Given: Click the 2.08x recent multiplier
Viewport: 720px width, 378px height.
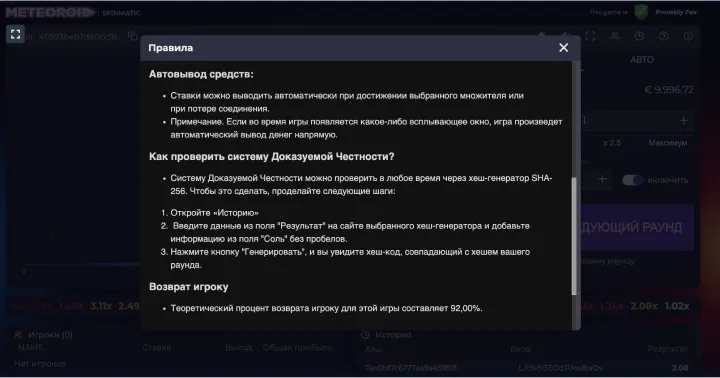Looking at the screenshot, I should coord(644,306).
